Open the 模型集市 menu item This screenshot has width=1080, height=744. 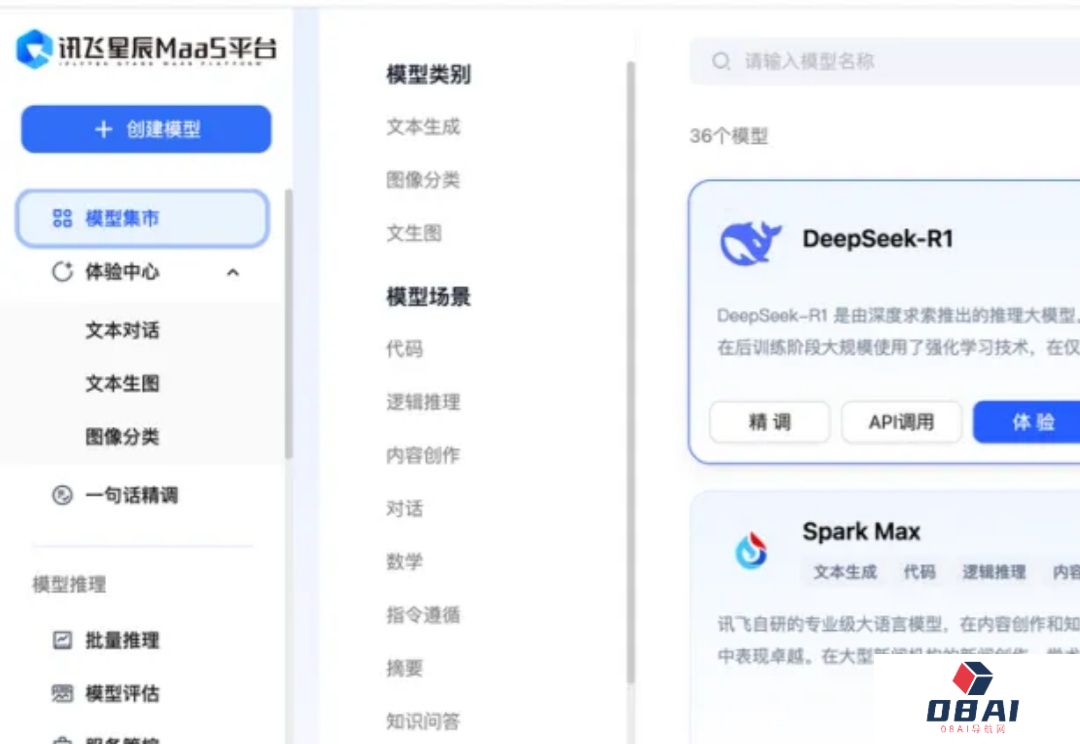[143, 218]
